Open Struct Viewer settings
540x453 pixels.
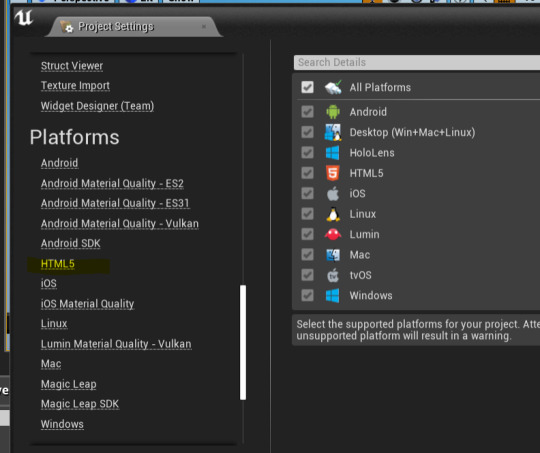click(72, 66)
